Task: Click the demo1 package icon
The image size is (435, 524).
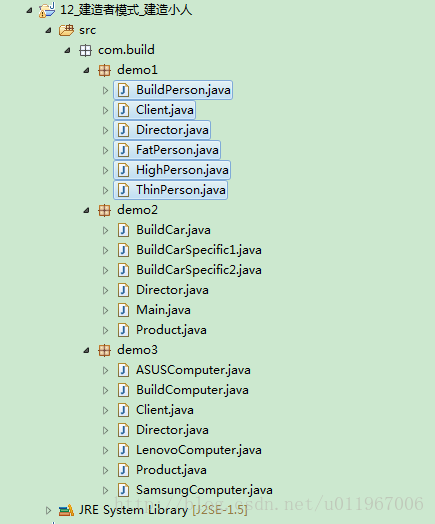Action: [x=104, y=71]
